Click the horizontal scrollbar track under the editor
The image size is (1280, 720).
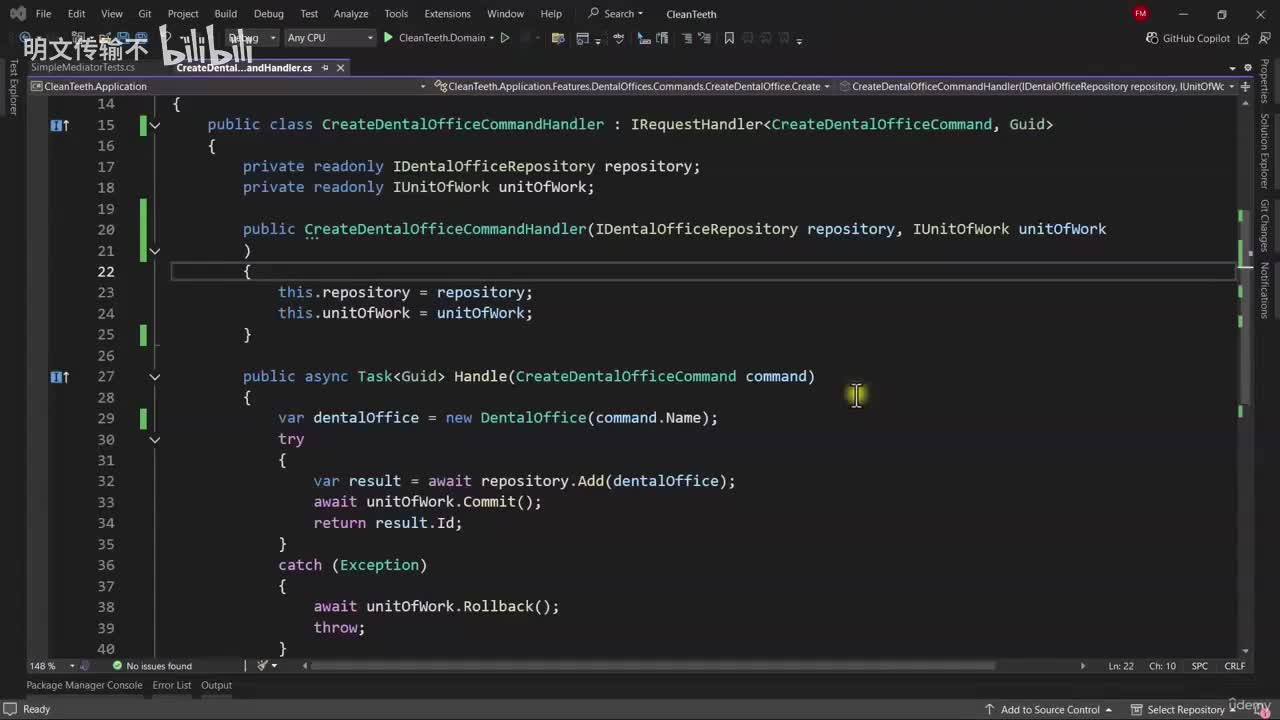point(696,666)
